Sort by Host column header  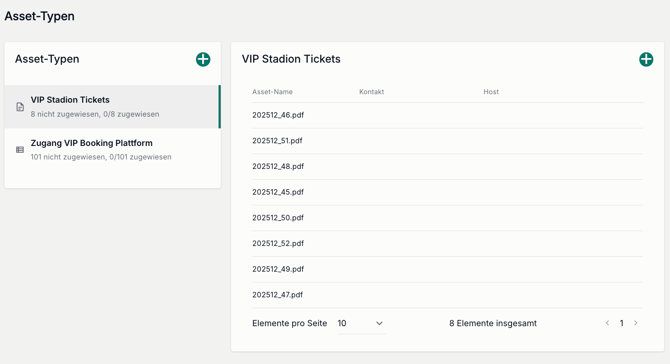tap(491, 92)
